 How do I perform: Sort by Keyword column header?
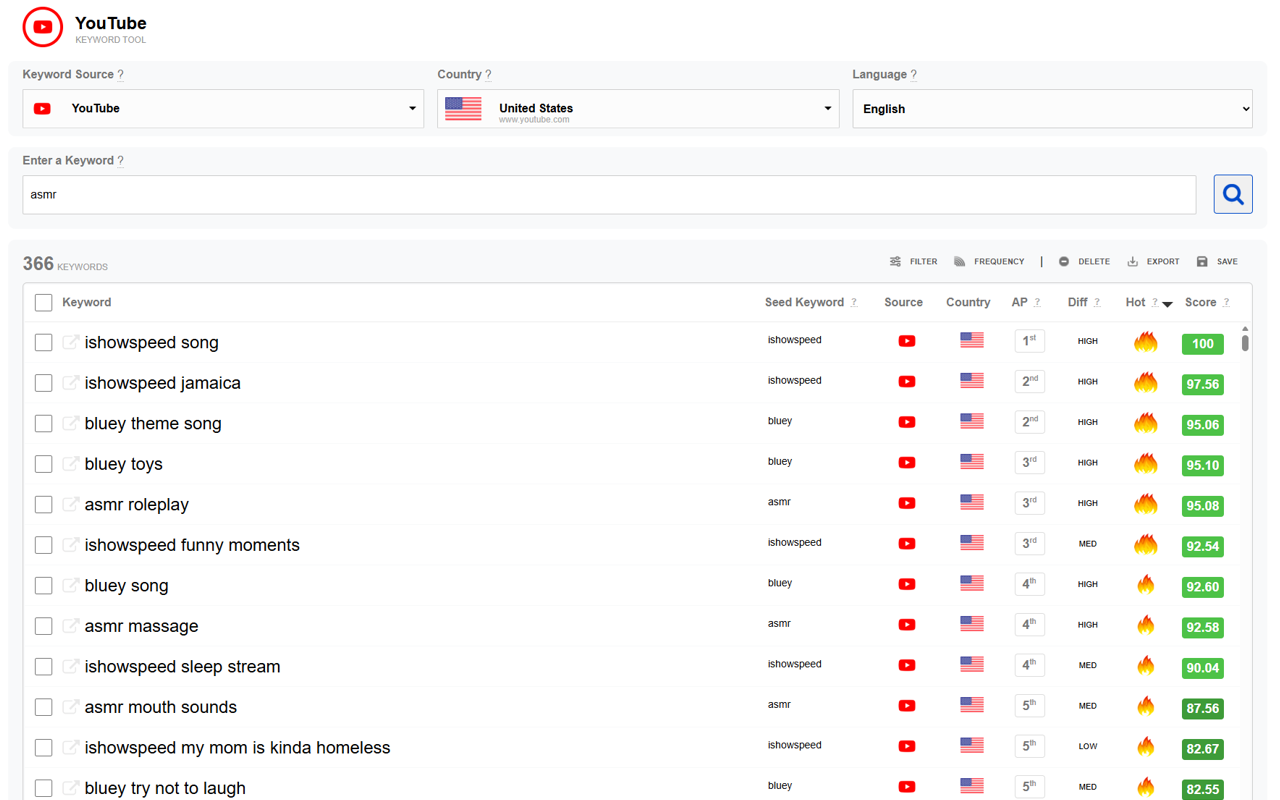tap(87, 302)
